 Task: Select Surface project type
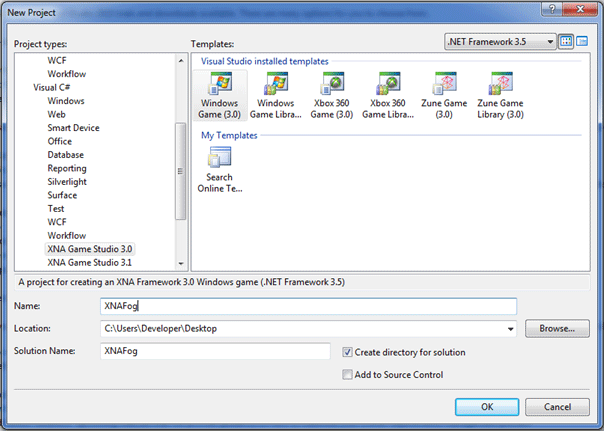(62, 195)
